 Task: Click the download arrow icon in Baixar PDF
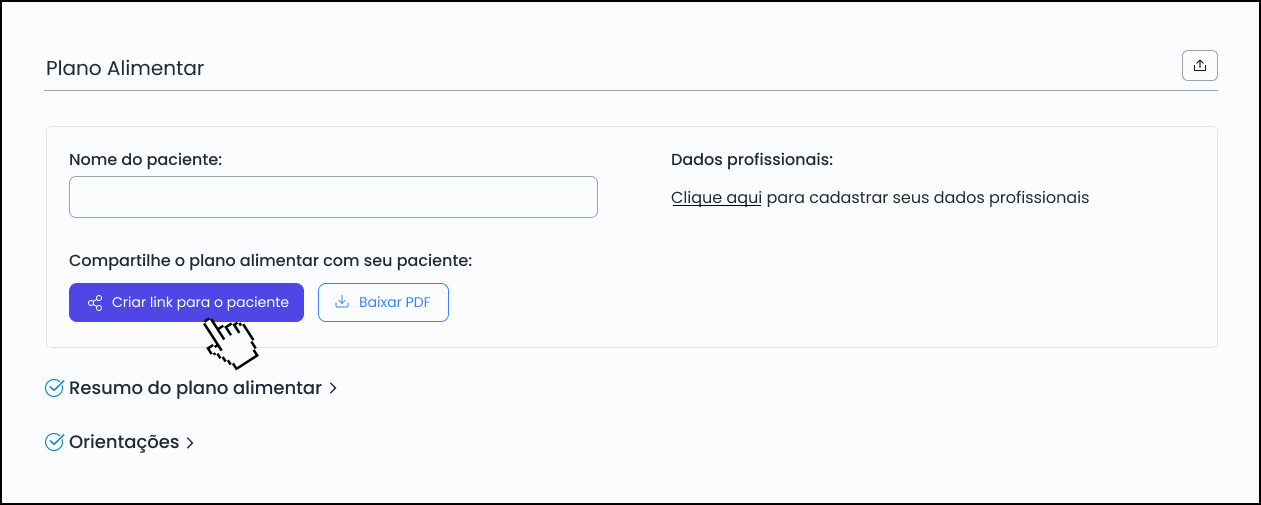[x=342, y=302]
